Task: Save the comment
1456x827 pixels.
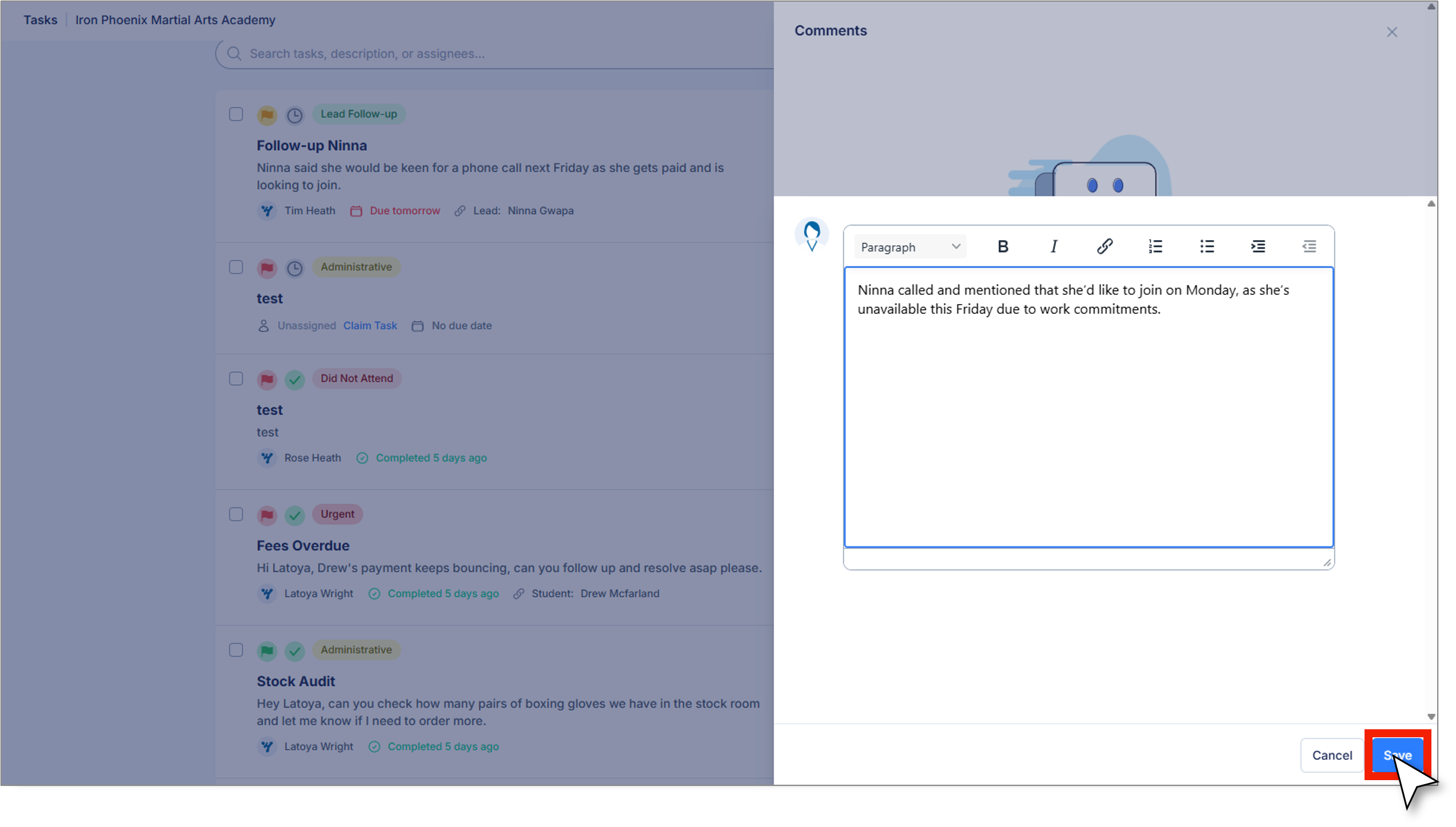Action: (x=1397, y=755)
